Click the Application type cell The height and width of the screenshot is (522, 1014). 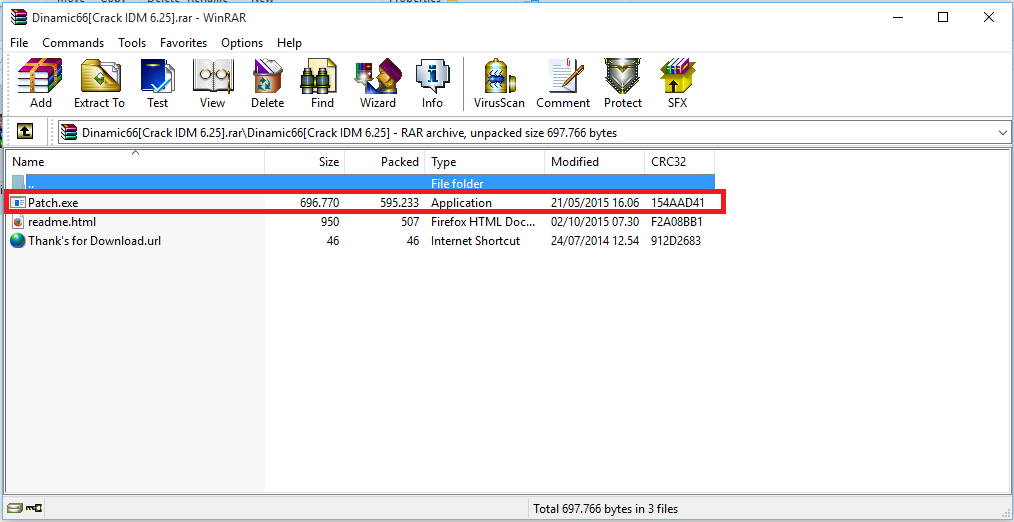click(461, 203)
